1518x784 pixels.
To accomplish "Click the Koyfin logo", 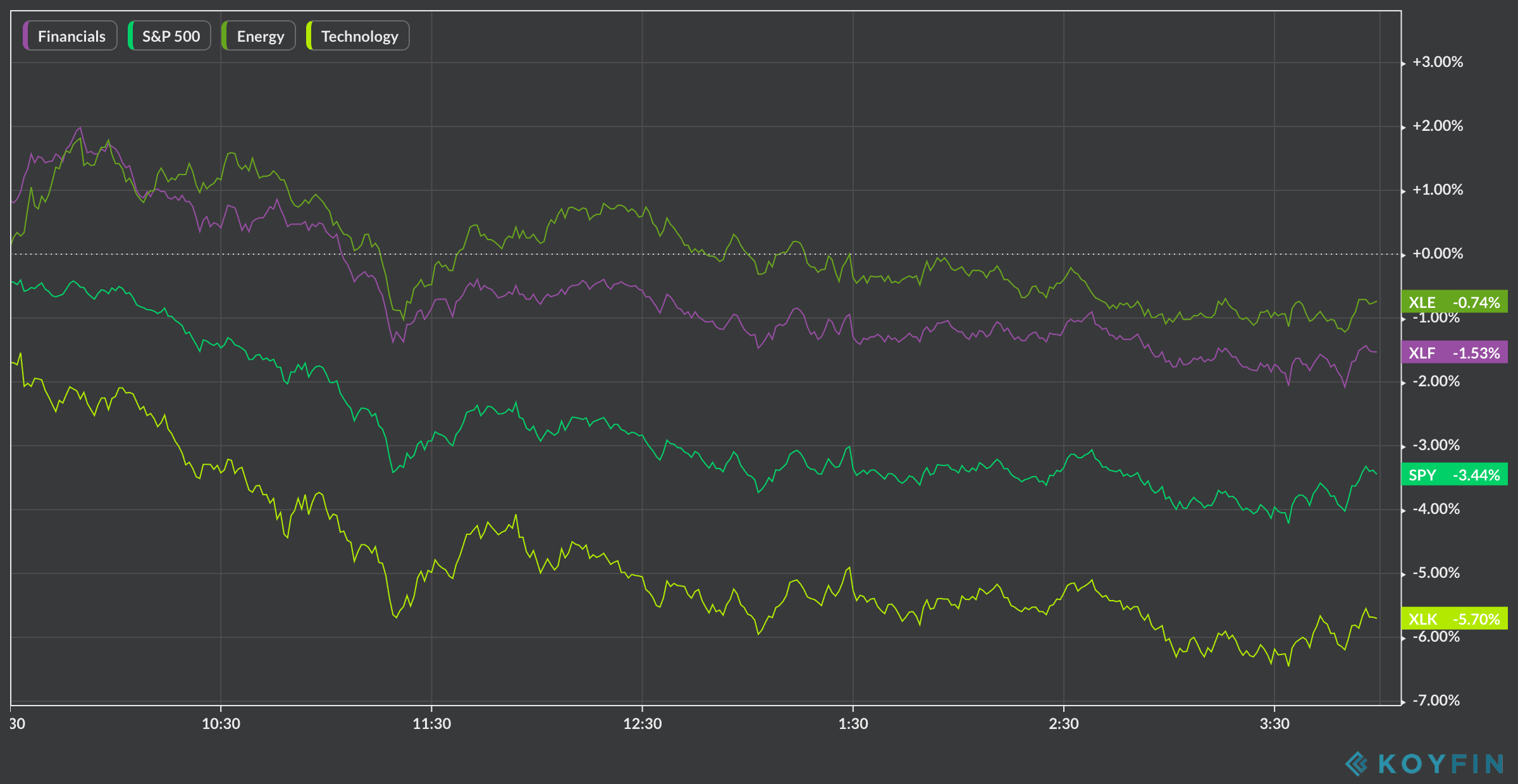I will (1424, 764).
